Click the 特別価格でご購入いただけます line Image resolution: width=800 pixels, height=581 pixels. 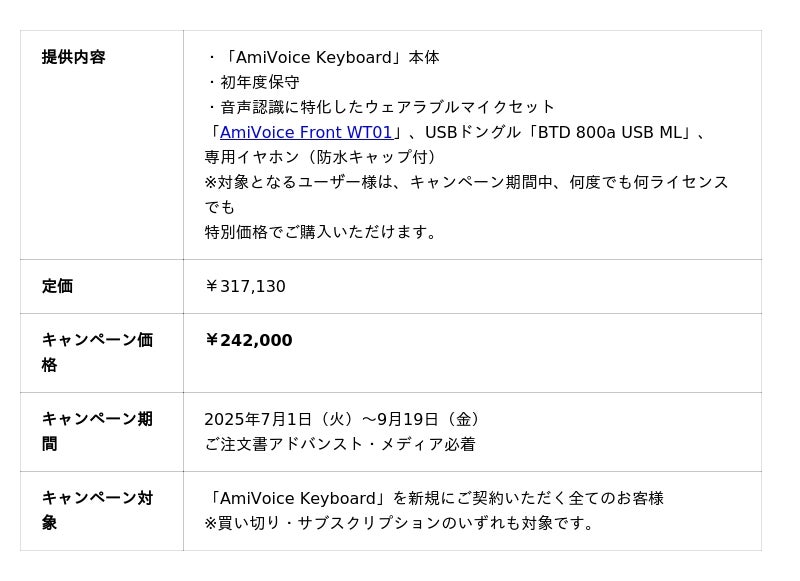tap(323, 232)
